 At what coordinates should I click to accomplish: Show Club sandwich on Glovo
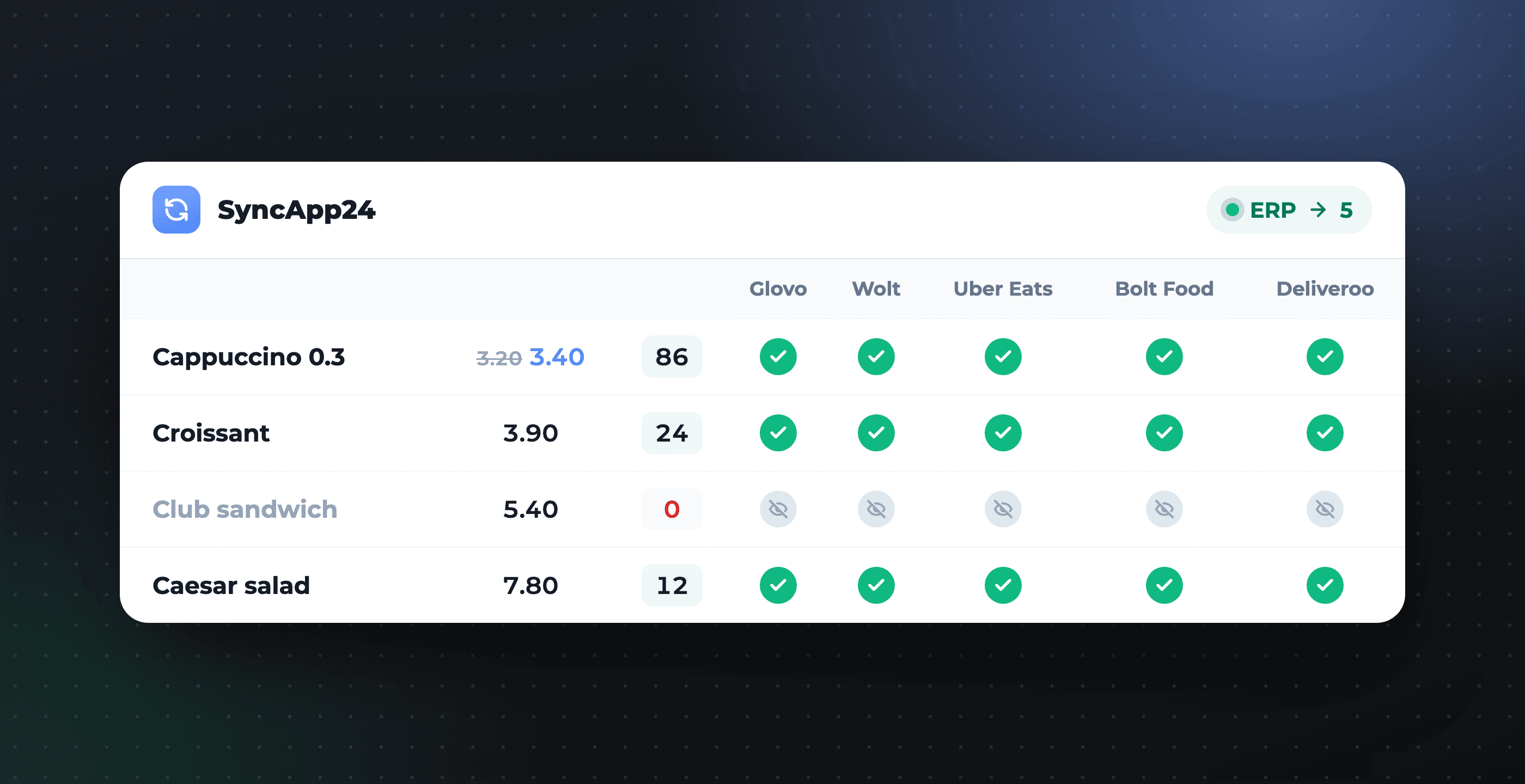tap(778, 509)
